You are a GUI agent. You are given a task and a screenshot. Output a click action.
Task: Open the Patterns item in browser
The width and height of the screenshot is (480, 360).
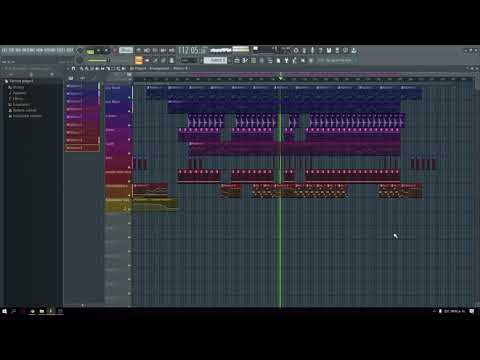pos(17,93)
